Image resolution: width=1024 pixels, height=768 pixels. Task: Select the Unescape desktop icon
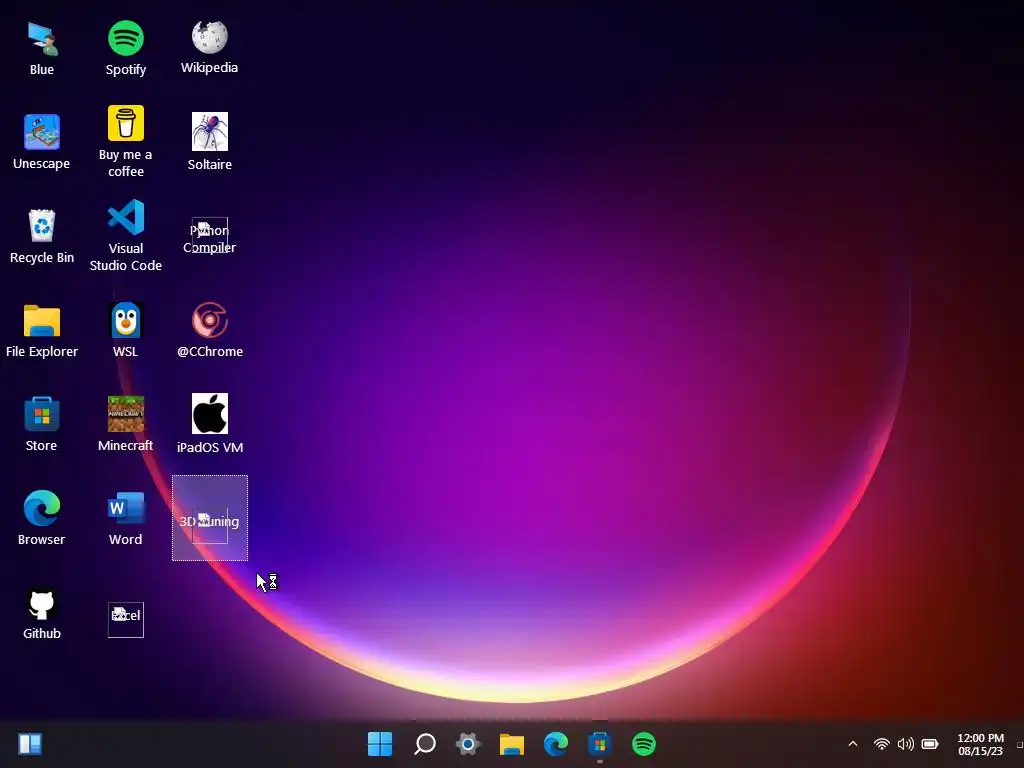(x=42, y=142)
